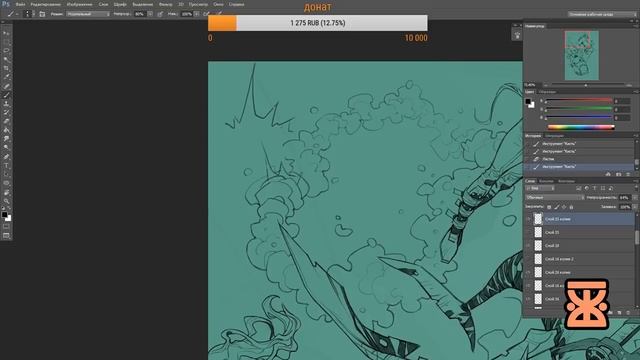Select the Healing Brush tool
The height and width of the screenshot is (360, 640).
click(x=6, y=86)
